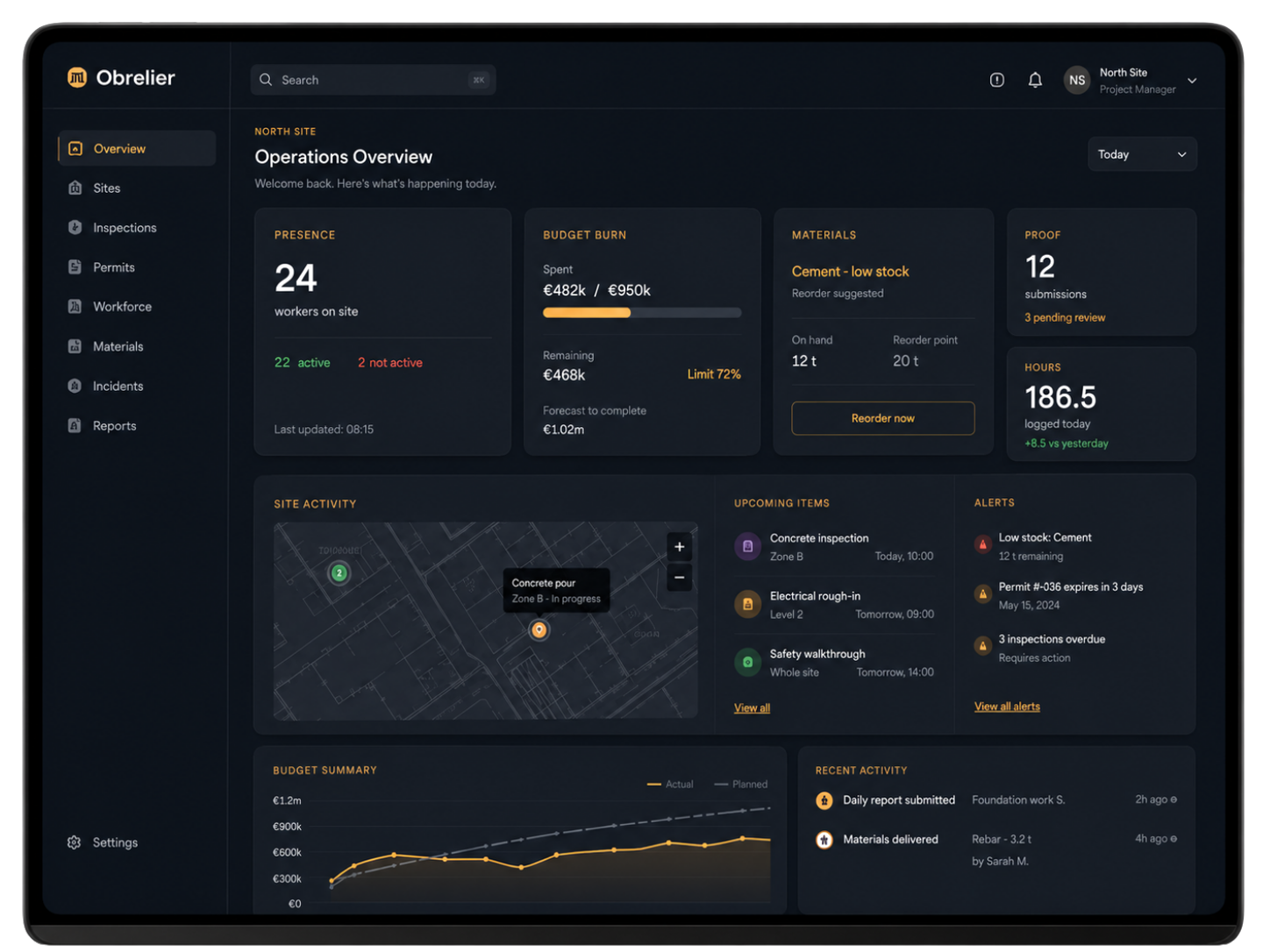
Task: Open Settings gear in sidebar
Action: (75, 842)
